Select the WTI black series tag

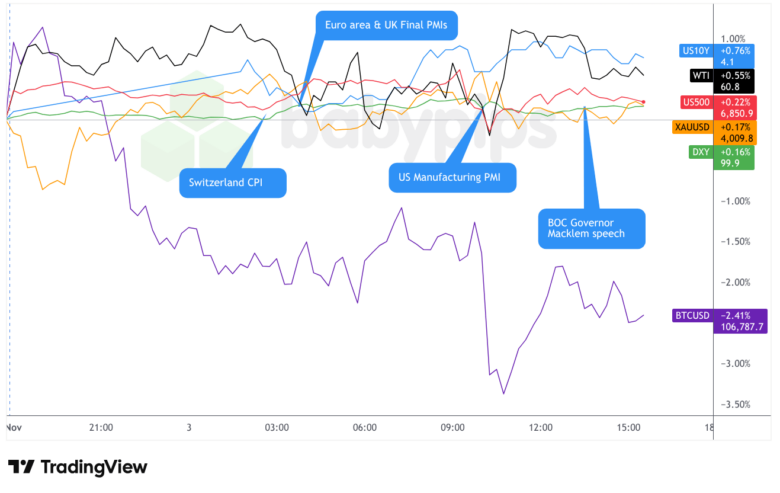pyautogui.click(x=699, y=75)
